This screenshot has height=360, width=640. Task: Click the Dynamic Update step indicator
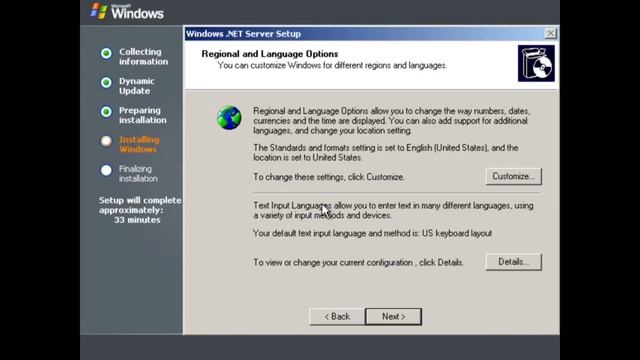[x=106, y=82]
